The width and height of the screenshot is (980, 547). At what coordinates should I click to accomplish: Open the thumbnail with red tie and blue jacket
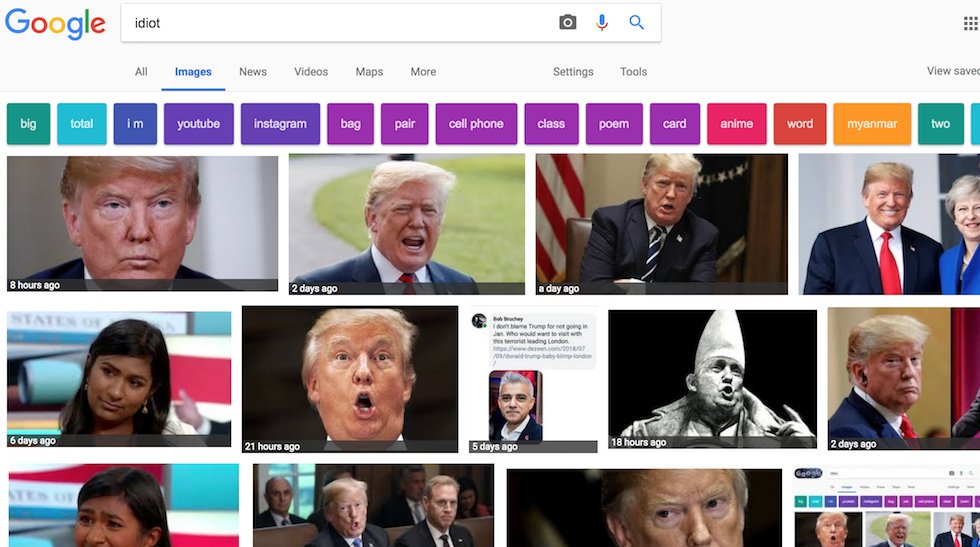(x=889, y=224)
